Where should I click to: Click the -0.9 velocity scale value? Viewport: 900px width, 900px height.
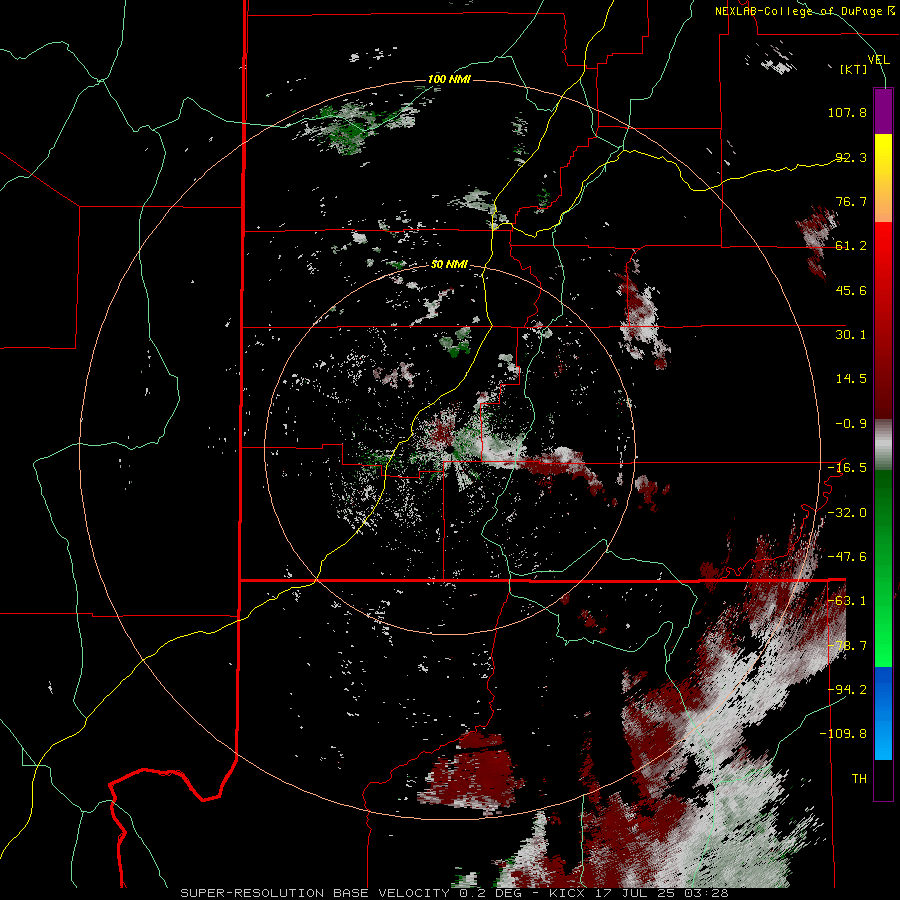click(851, 424)
